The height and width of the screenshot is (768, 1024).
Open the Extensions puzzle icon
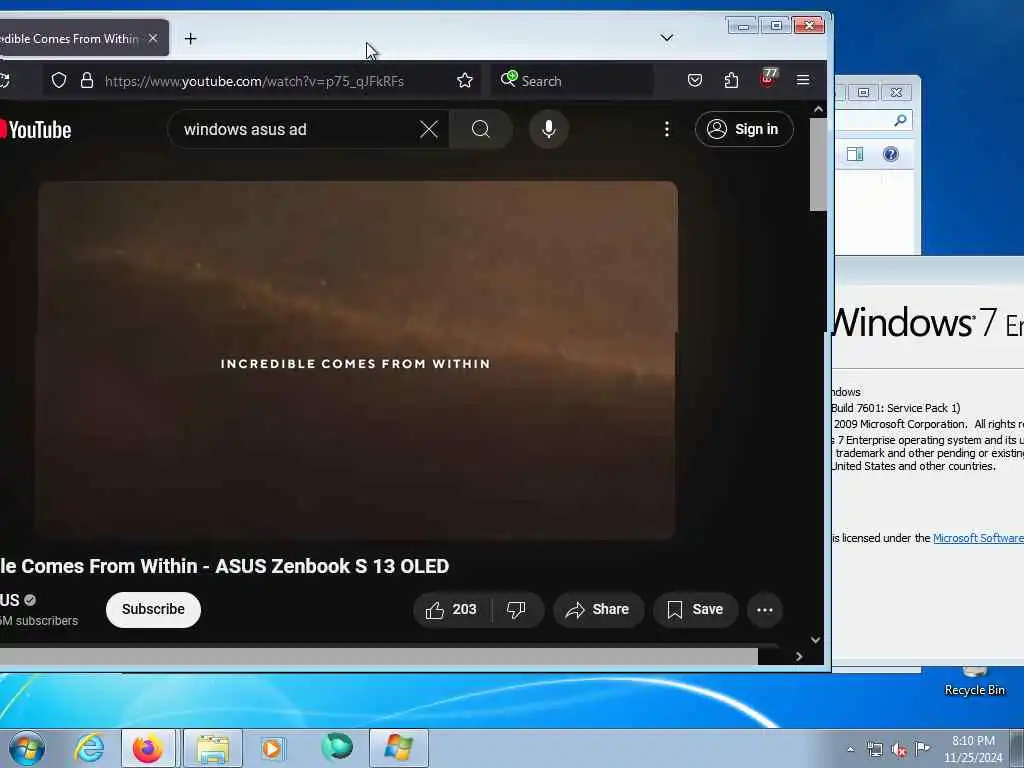tap(731, 80)
